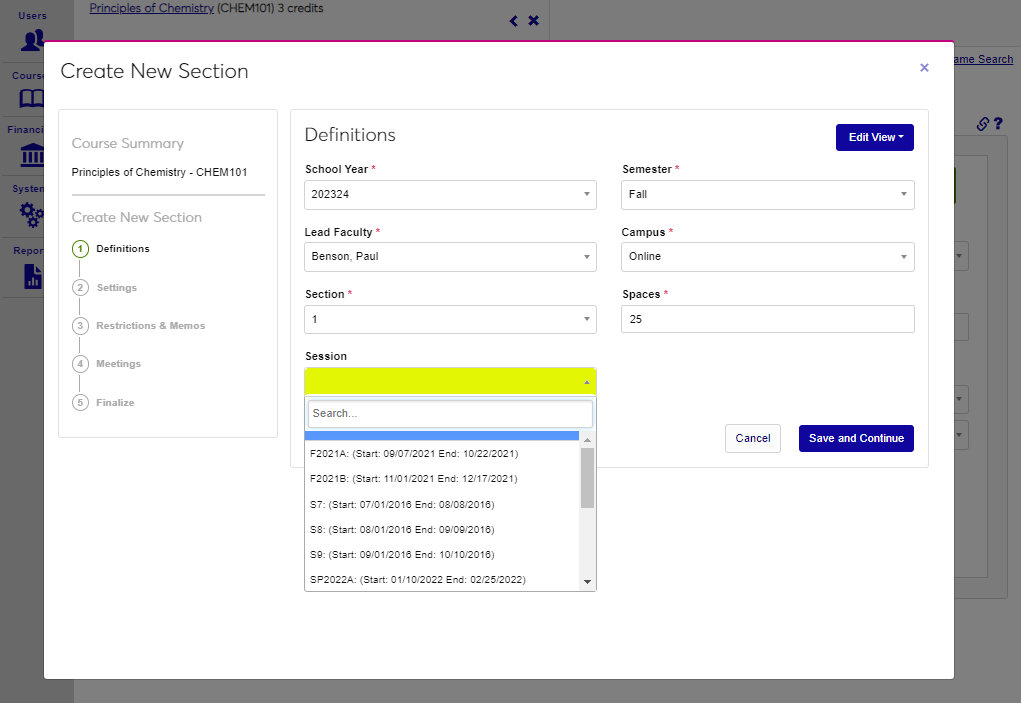
Task: Click the System gears icon
Action: point(32,215)
